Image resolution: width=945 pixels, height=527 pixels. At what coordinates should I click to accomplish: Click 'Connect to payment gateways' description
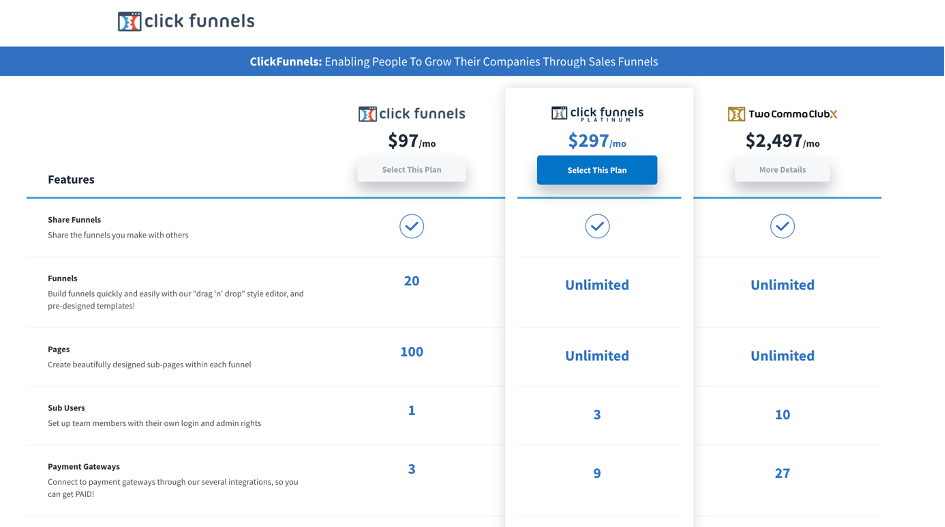[173, 488]
